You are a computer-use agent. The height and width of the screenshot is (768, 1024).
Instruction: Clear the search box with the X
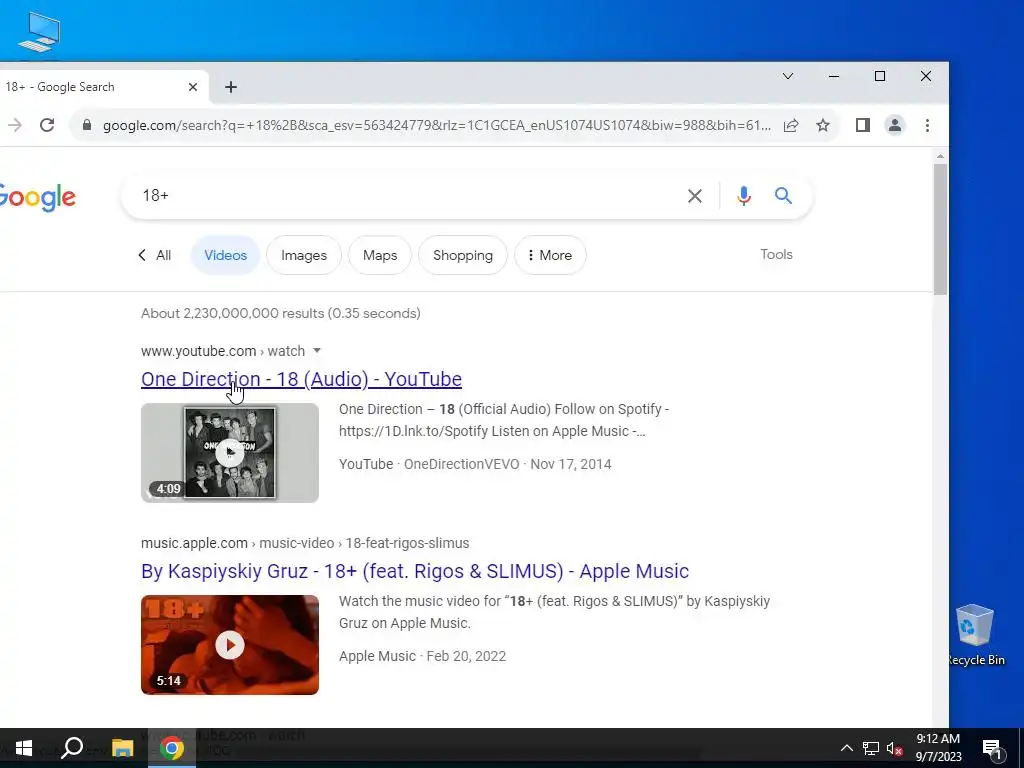click(x=695, y=196)
